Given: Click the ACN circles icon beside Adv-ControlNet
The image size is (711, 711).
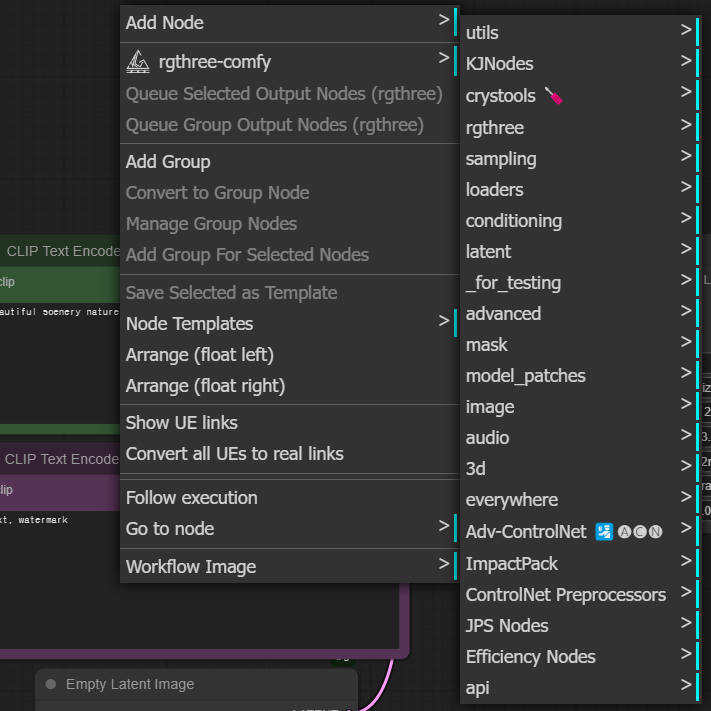Looking at the screenshot, I should point(640,531).
